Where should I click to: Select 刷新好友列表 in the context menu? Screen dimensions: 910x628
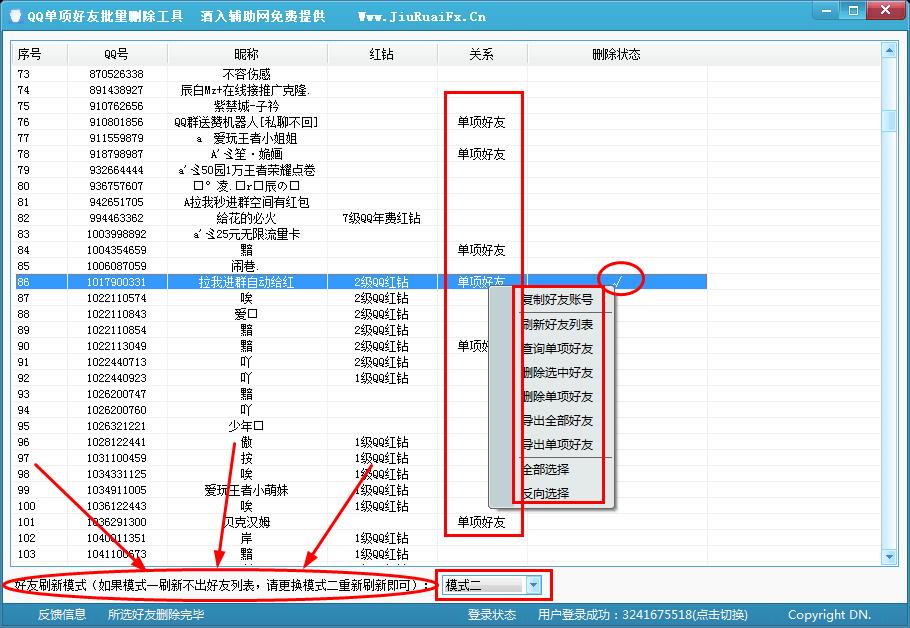[557, 324]
